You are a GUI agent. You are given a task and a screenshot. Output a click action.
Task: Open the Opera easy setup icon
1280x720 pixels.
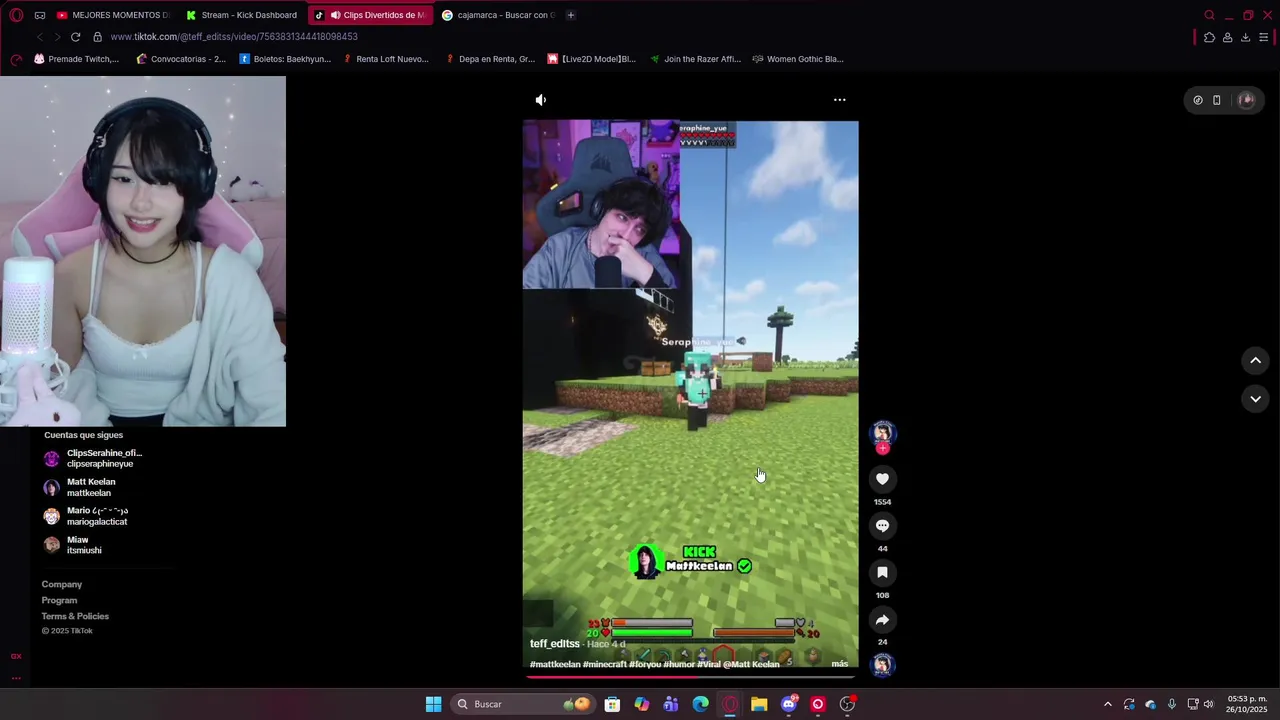(x=1264, y=37)
